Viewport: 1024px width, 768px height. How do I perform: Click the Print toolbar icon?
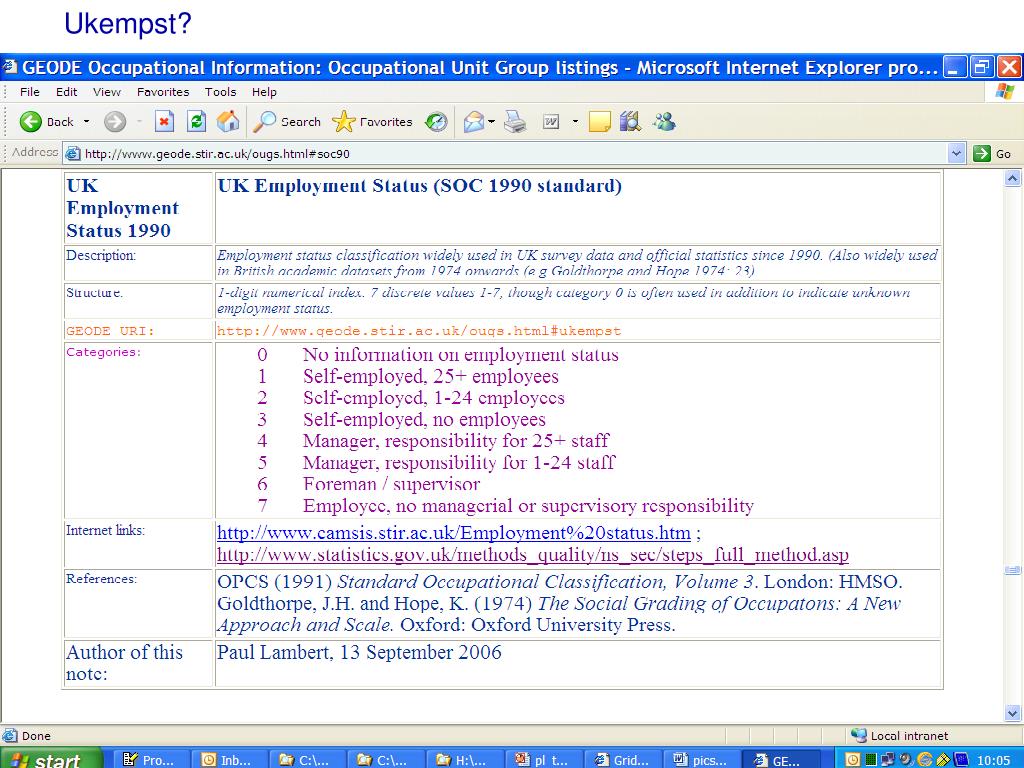point(515,122)
